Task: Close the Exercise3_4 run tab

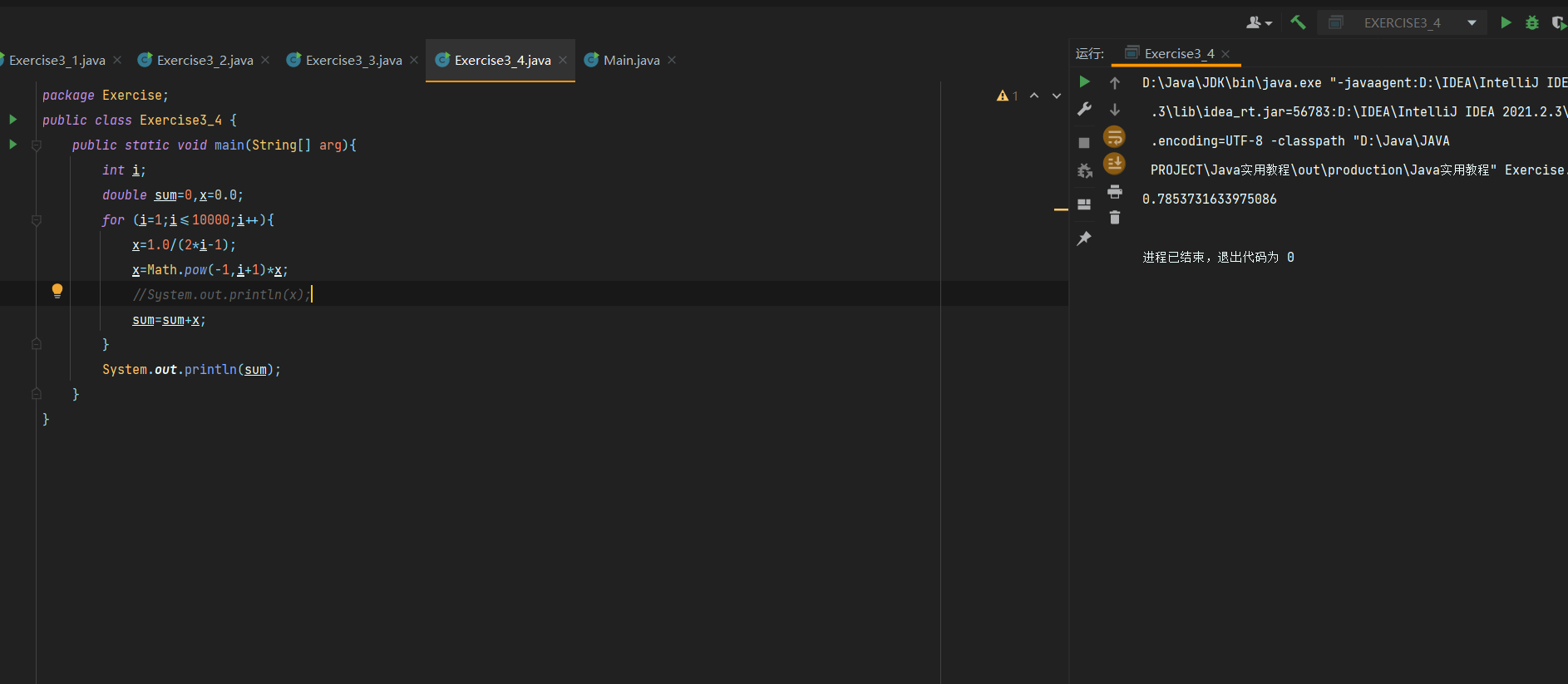Action: (x=1225, y=54)
